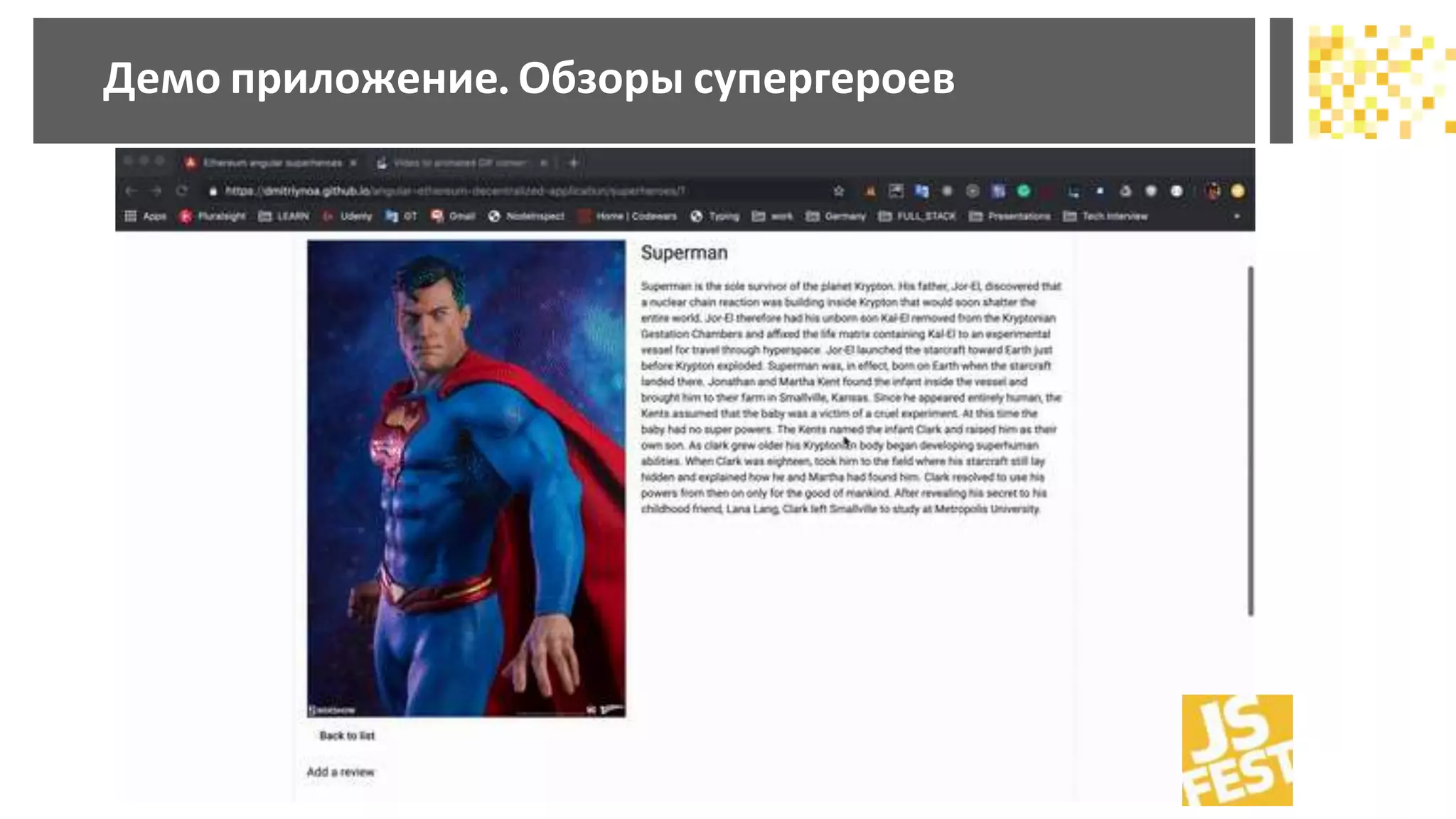
Task: Open the GT bookmark
Action: coord(401,216)
